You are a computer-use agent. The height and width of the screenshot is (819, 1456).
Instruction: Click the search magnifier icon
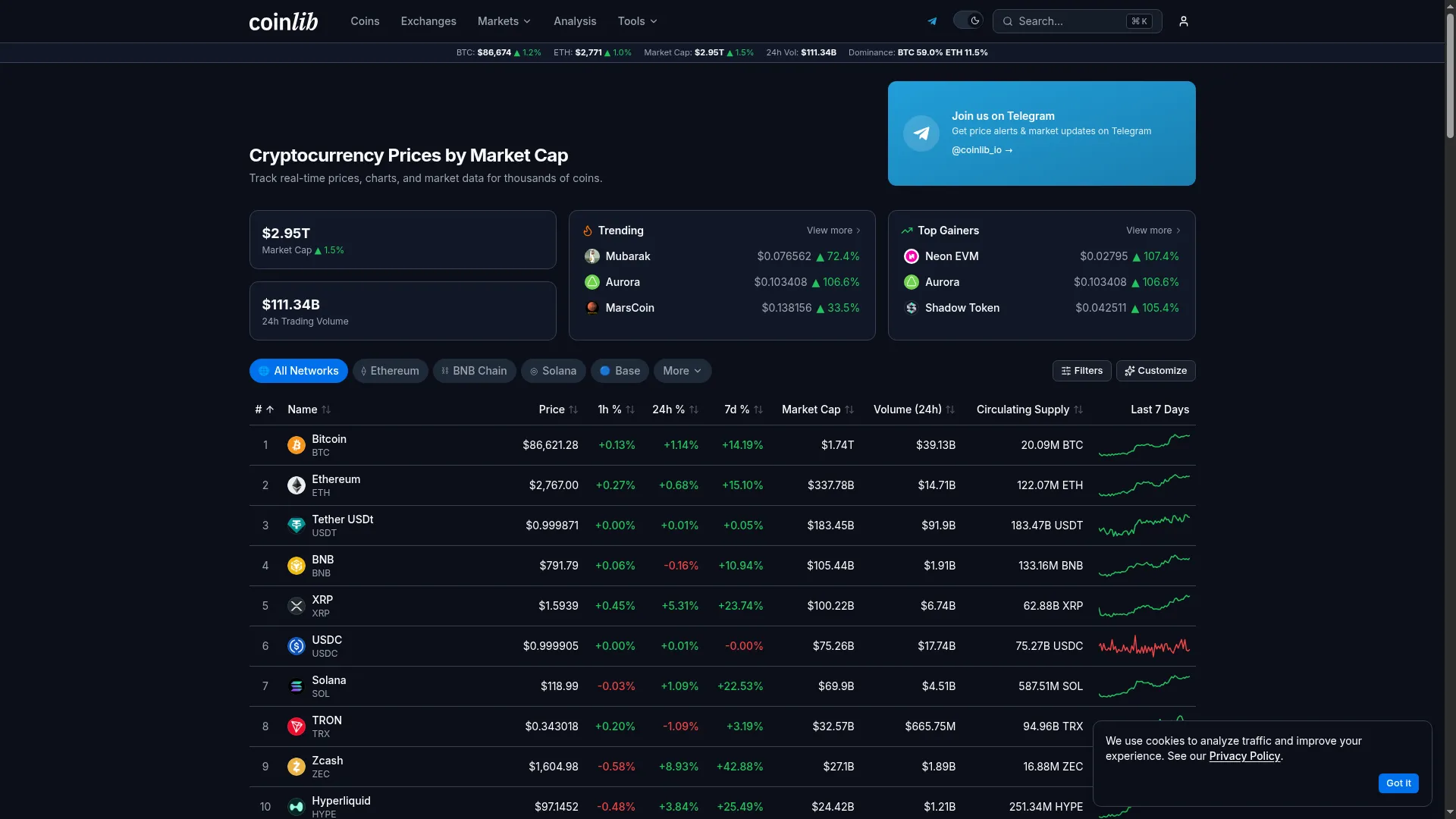point(1008,21)
